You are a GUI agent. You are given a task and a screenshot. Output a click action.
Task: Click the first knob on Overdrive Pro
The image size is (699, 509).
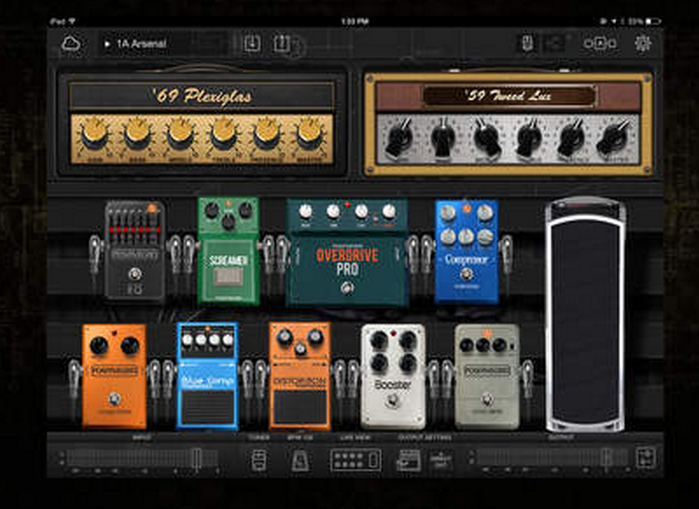click(305, 212)
